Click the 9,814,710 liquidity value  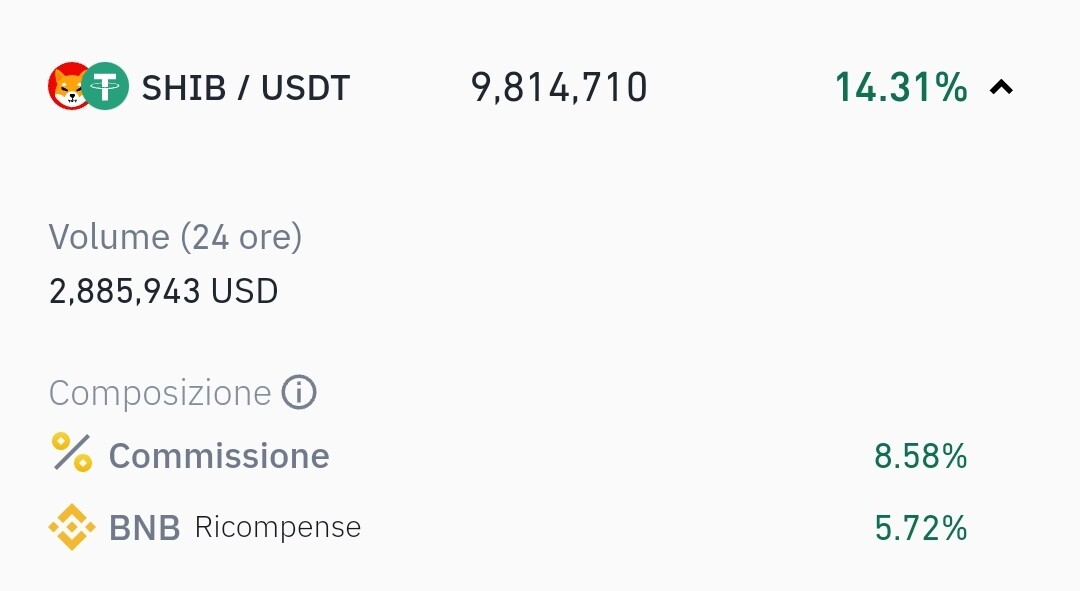(559, 88)
